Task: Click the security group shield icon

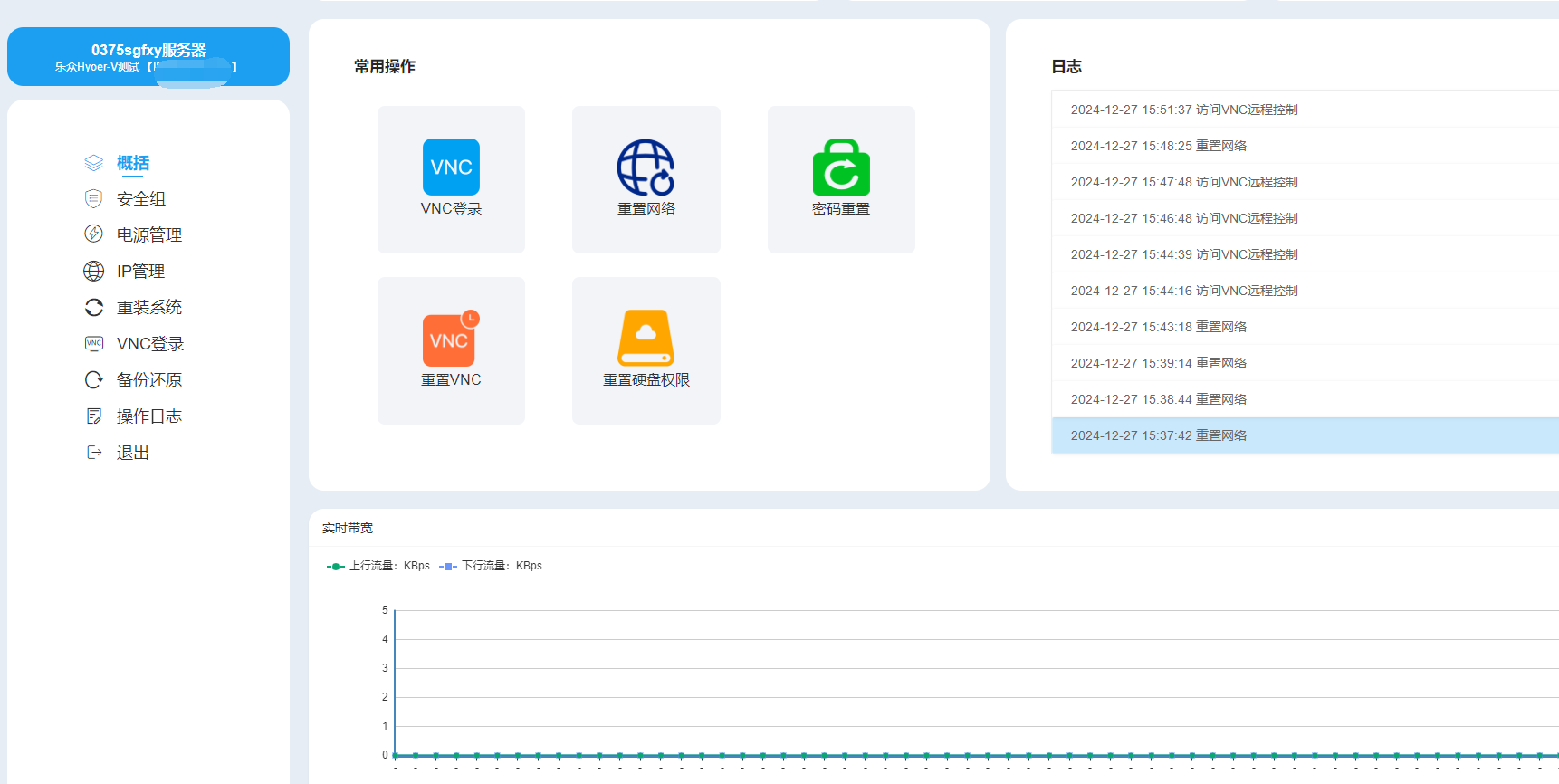Action: [x=93, y=198]
